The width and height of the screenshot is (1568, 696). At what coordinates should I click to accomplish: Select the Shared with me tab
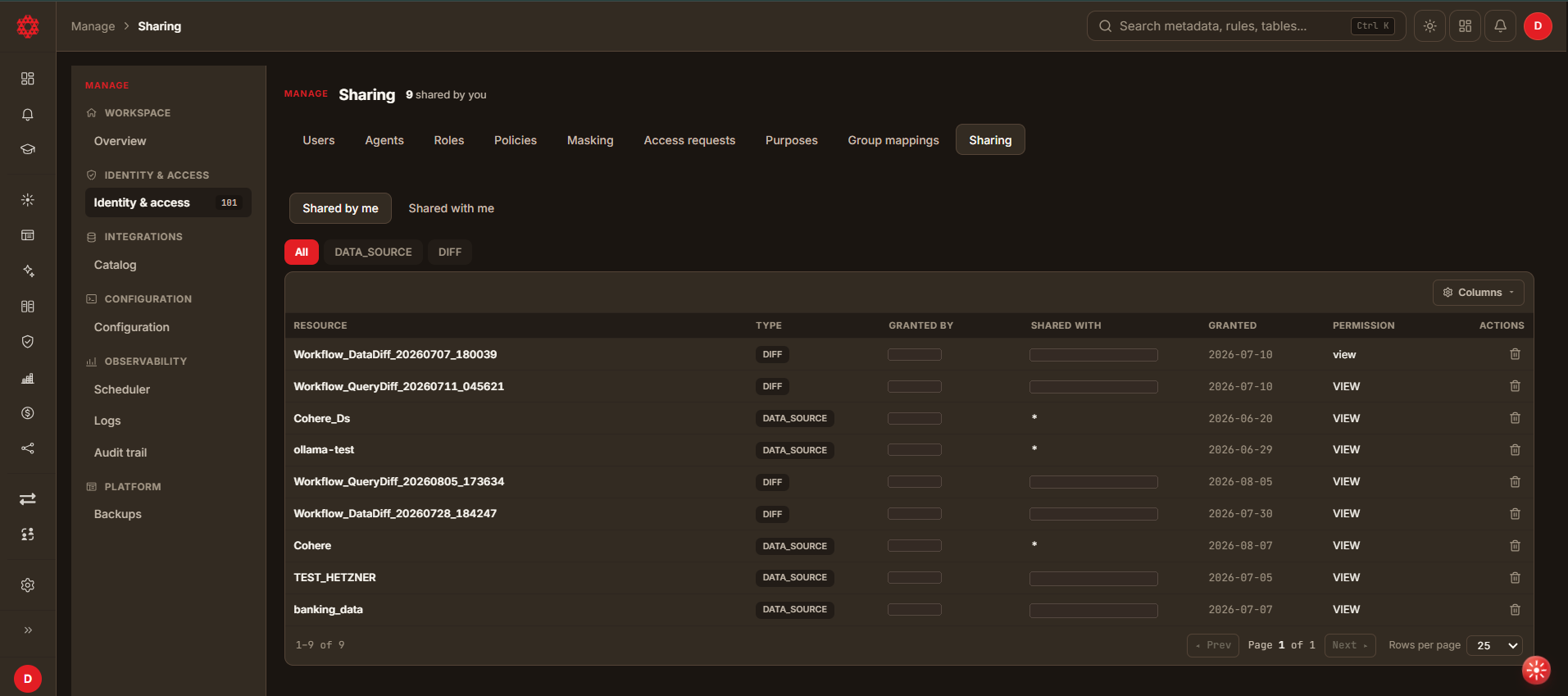452,208
